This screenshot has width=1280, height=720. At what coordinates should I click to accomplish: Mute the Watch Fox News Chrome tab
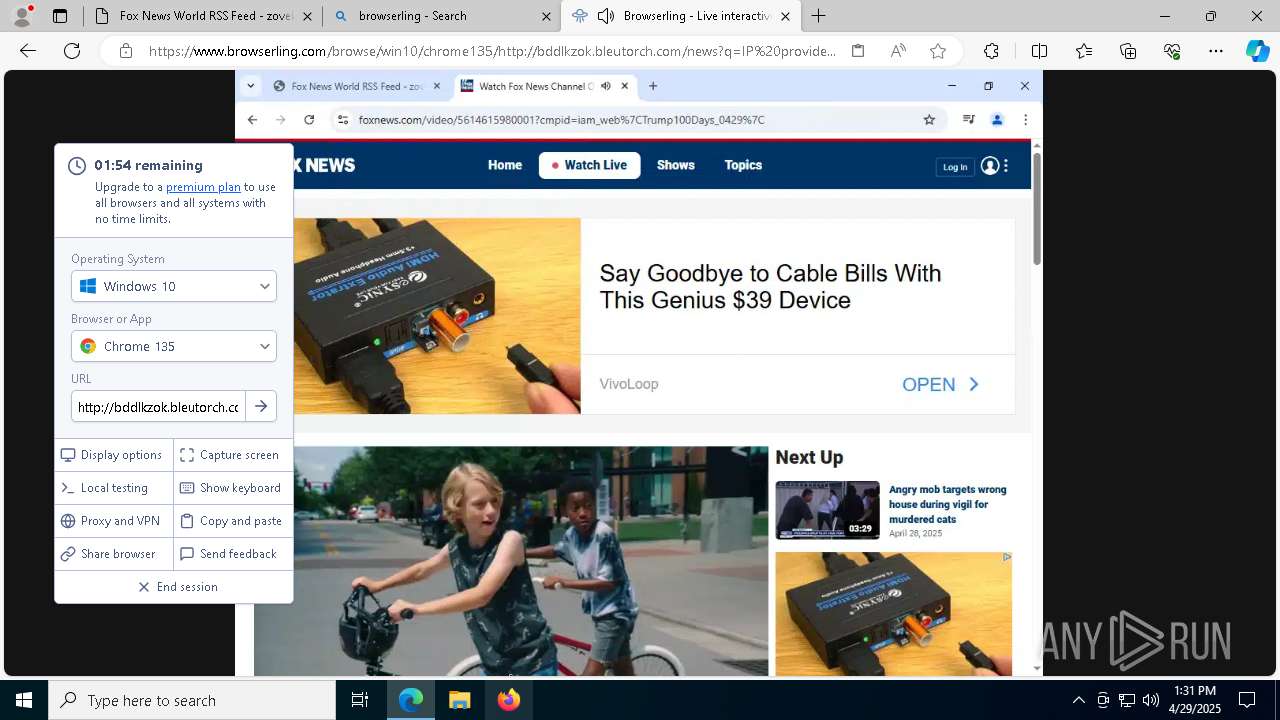tap(606, 86)
